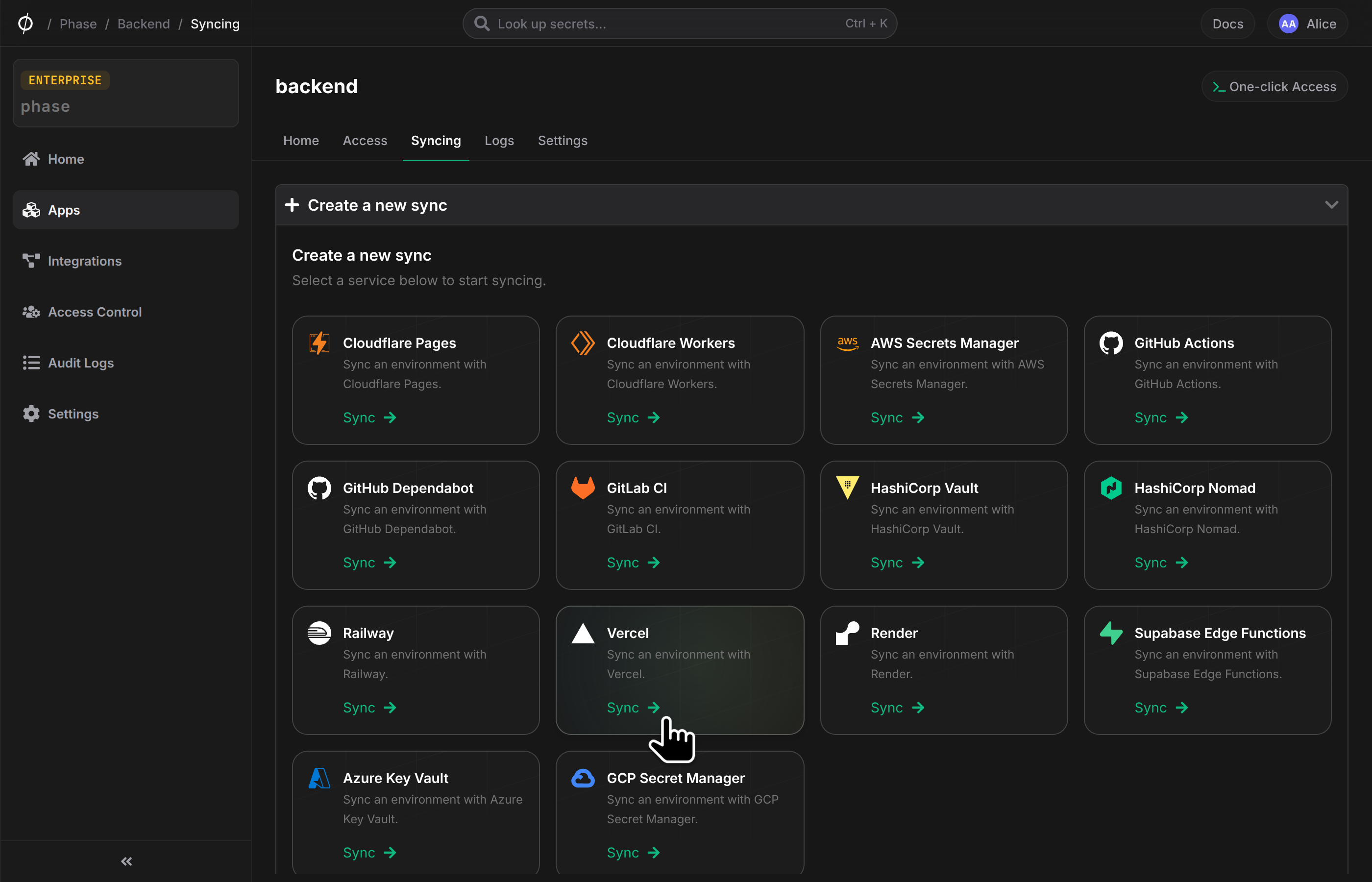Click the GitLab CI fox icon
Screen dimensions: 1372x882
583,488
